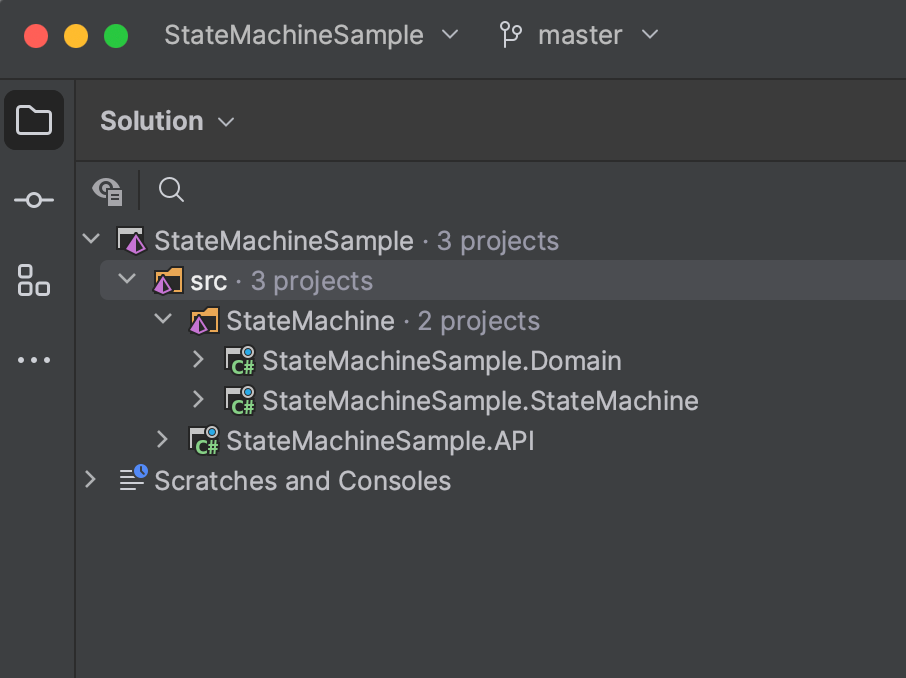This screenshot has height=678, width=906.
Task: Click the green macOS fullscreen button
Action: pos(116,33)
